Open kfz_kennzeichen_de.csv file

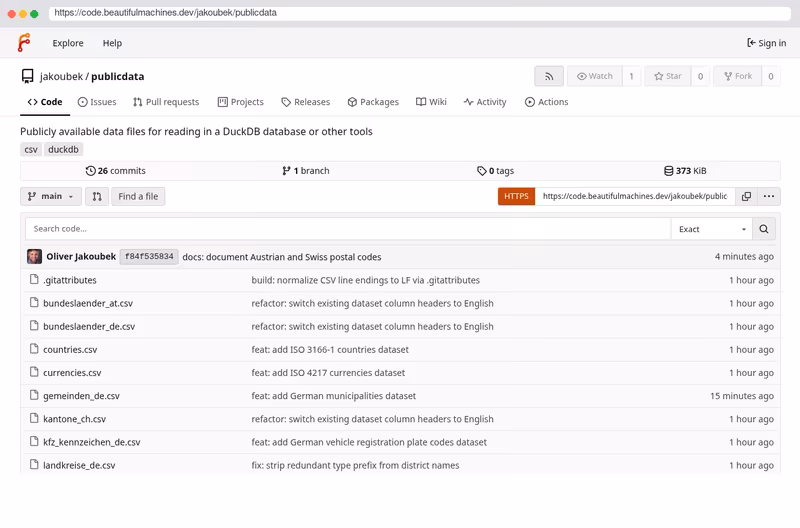91,442
